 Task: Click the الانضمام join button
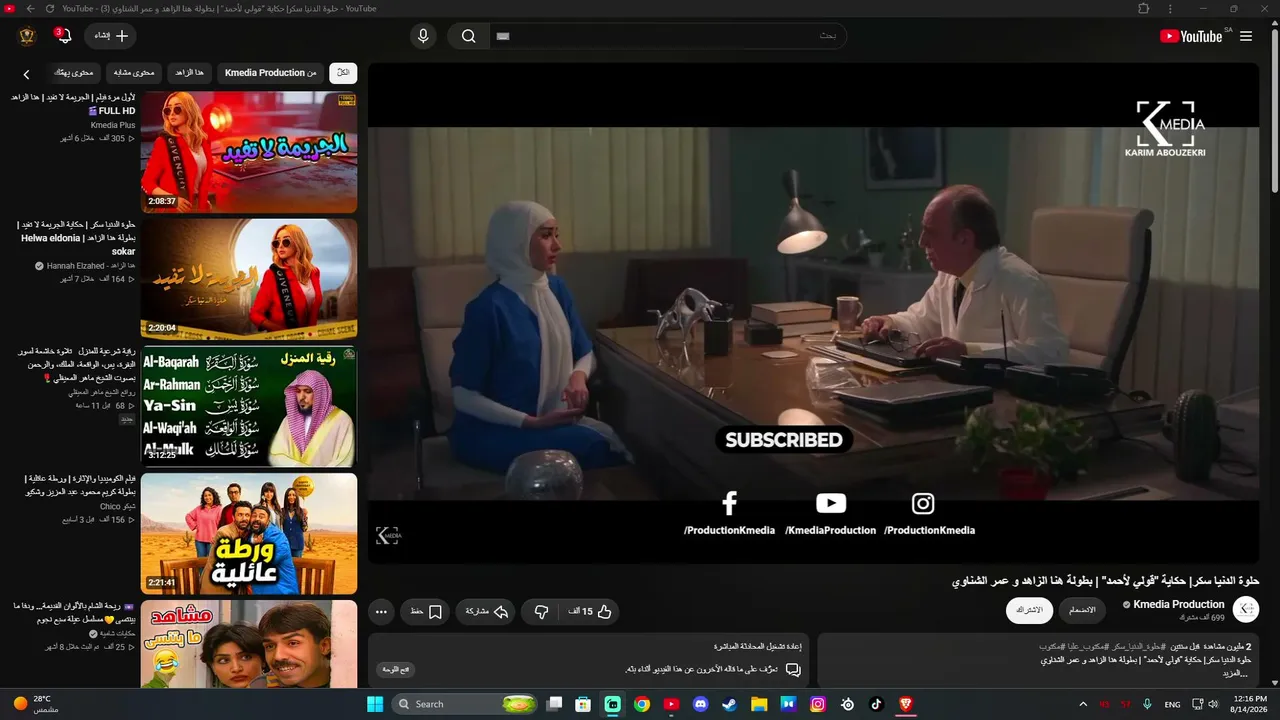point(1082,610)
